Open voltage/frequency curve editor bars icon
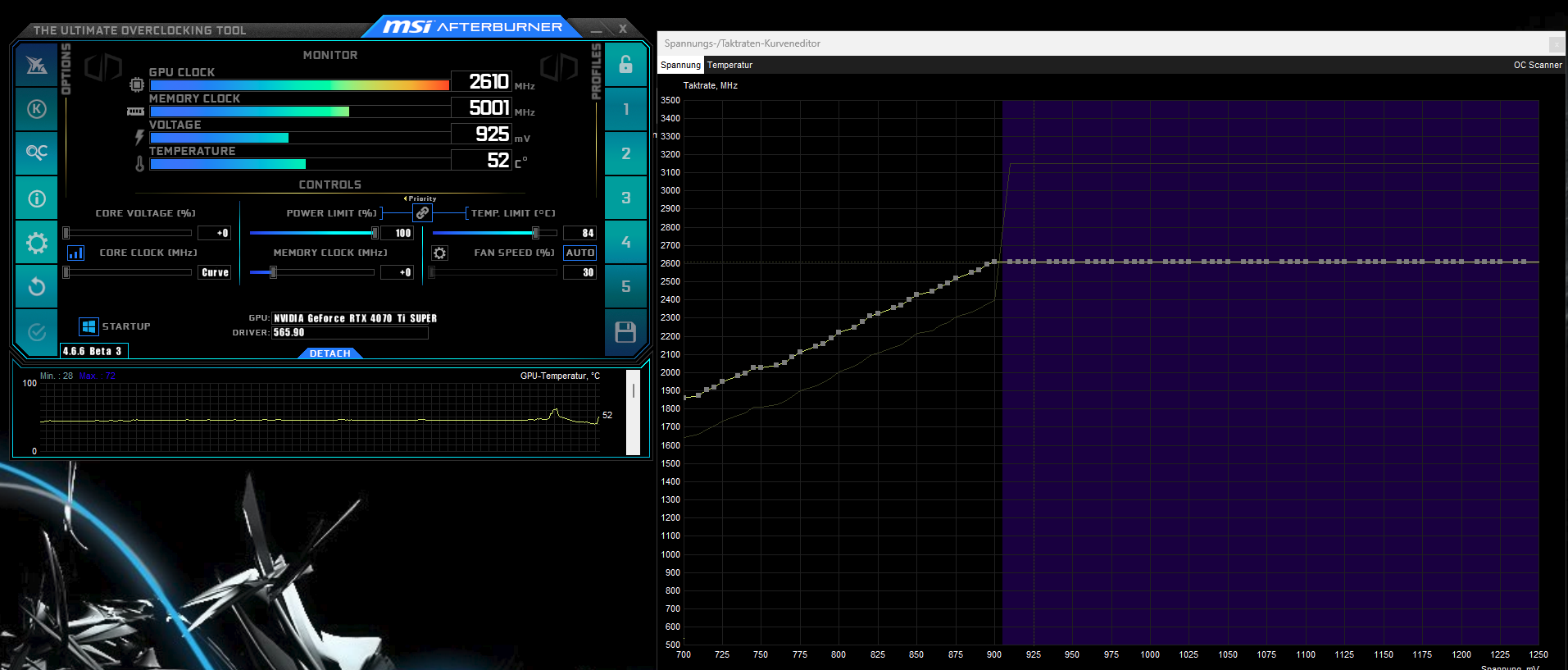The width and height of the screenshot is (1568, 670). tap(75, 253)
